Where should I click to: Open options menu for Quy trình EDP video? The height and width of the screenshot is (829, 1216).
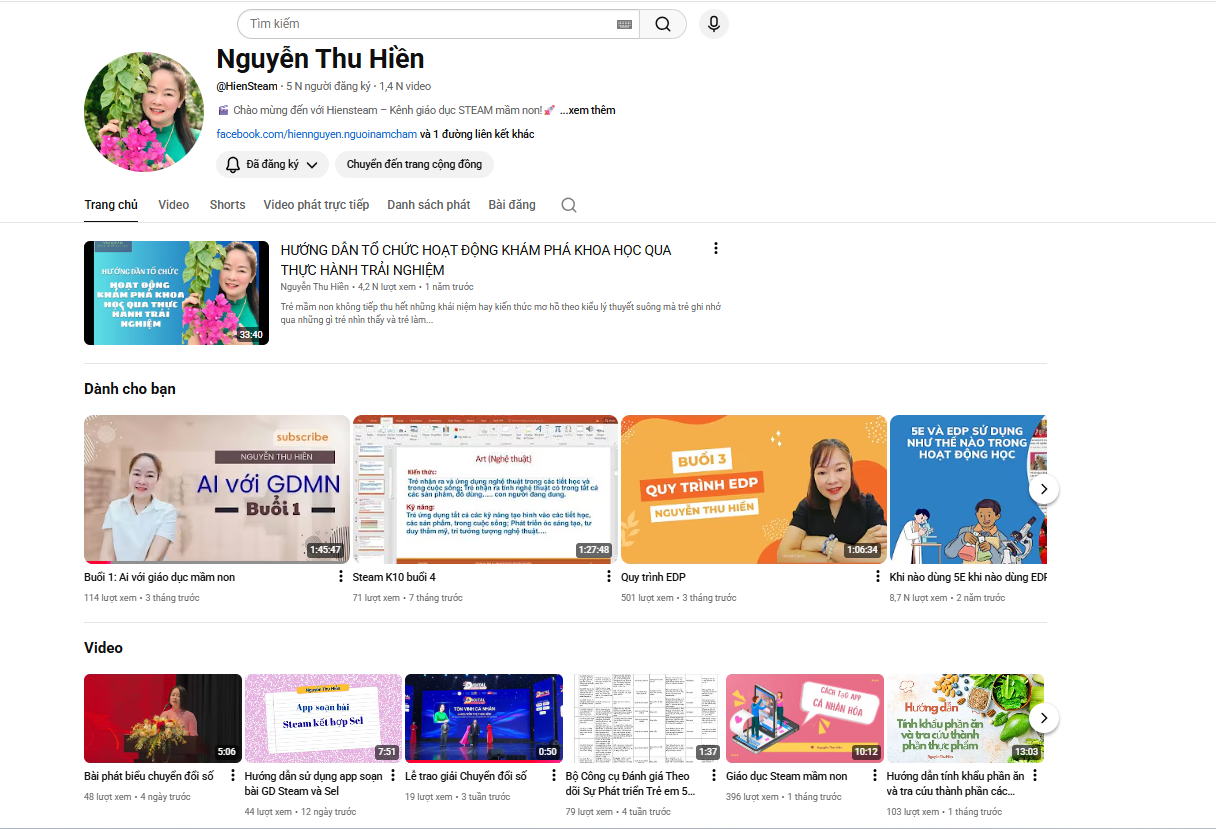click(877, 577)
